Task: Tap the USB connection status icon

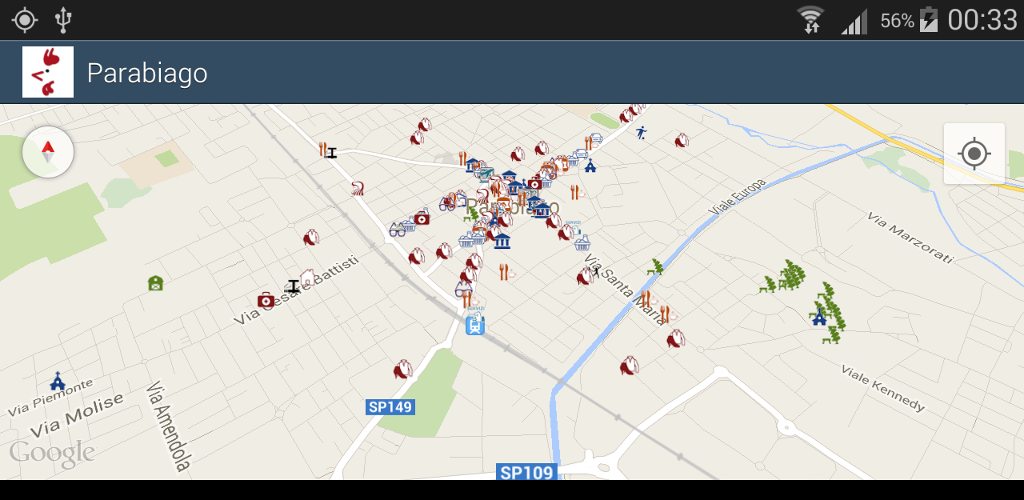Action: click(63, 20)
